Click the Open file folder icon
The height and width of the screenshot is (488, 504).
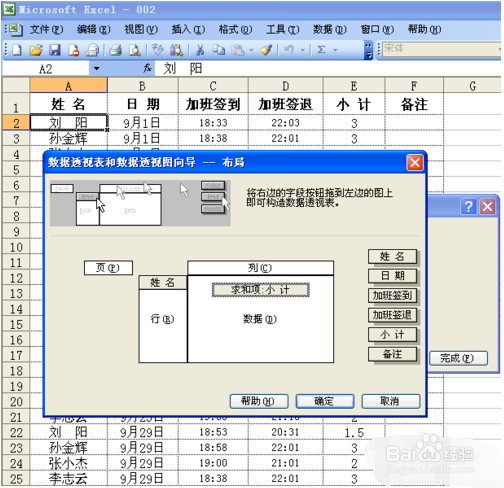pyautogui.click(x=36, y=50)
